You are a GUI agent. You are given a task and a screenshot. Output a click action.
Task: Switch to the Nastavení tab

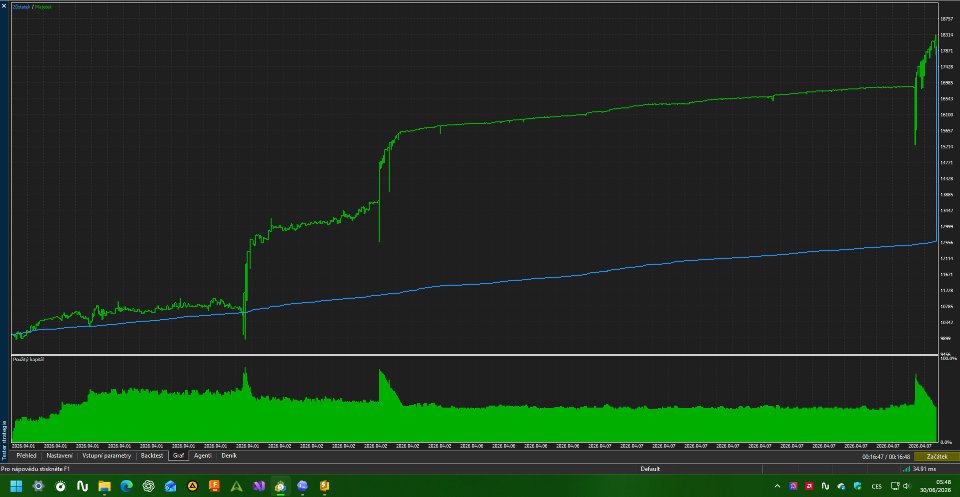(x=60, y=456)
